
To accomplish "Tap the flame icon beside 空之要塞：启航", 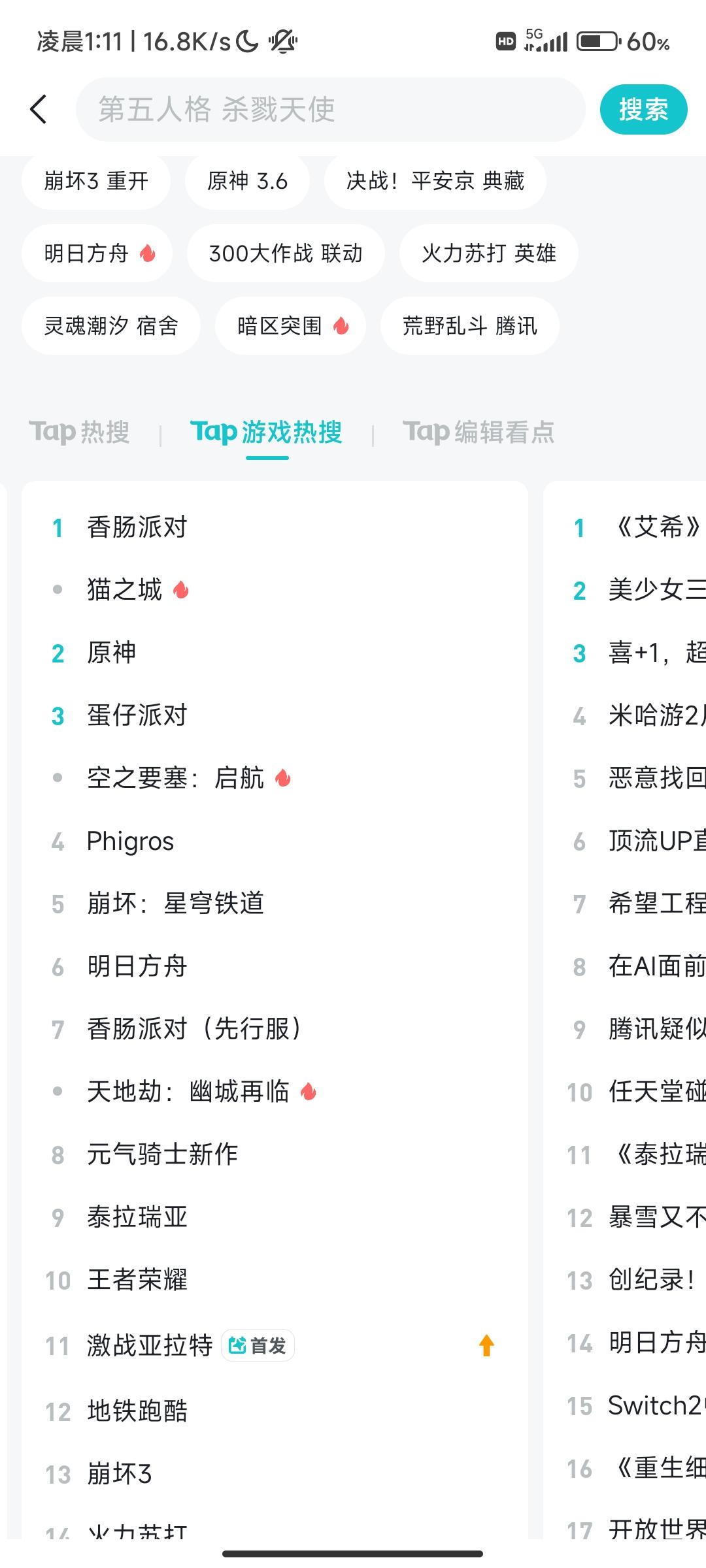I will point(283,777).
